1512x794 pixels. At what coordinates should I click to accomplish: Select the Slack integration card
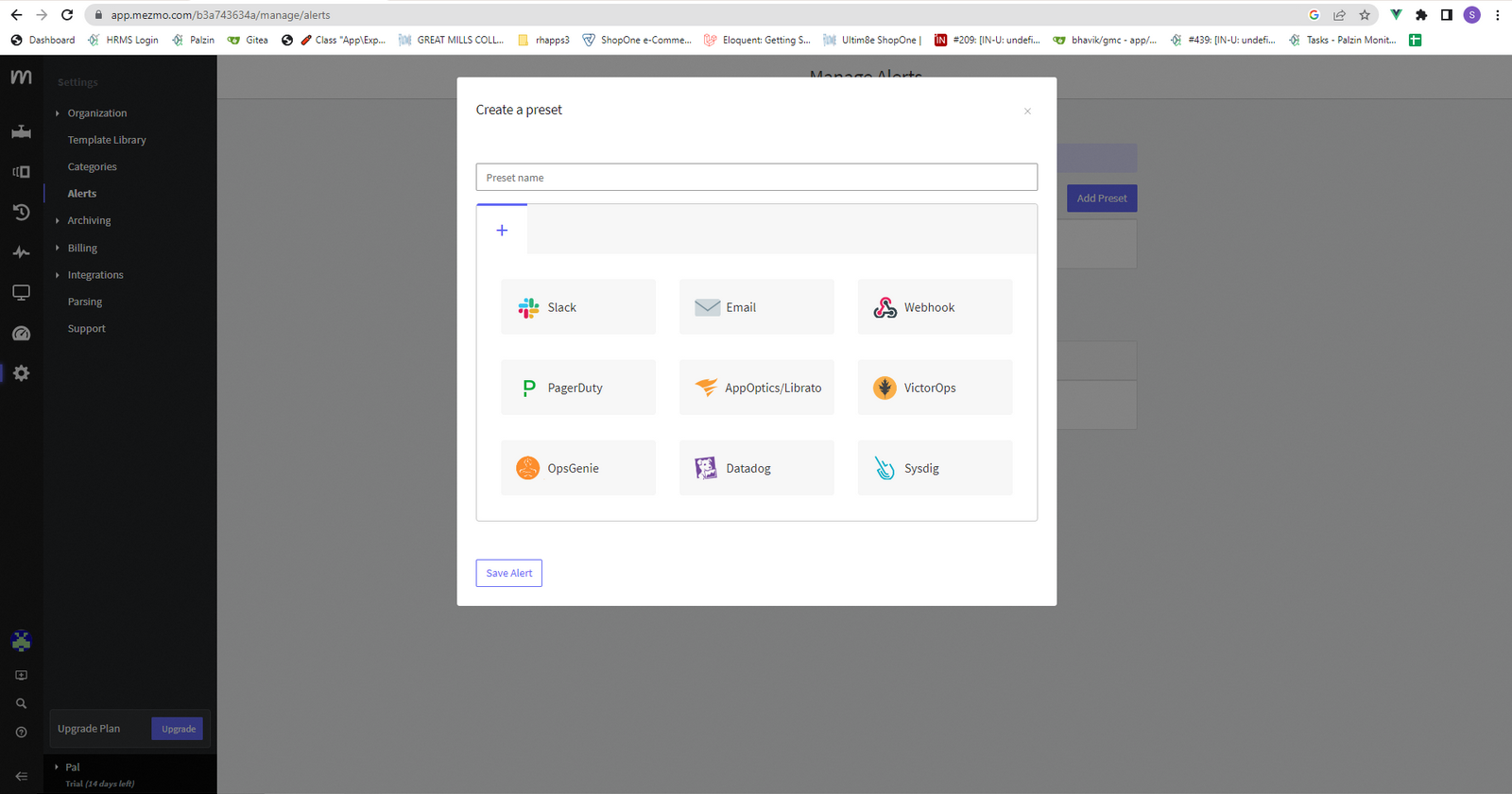[x=577, y=307]
